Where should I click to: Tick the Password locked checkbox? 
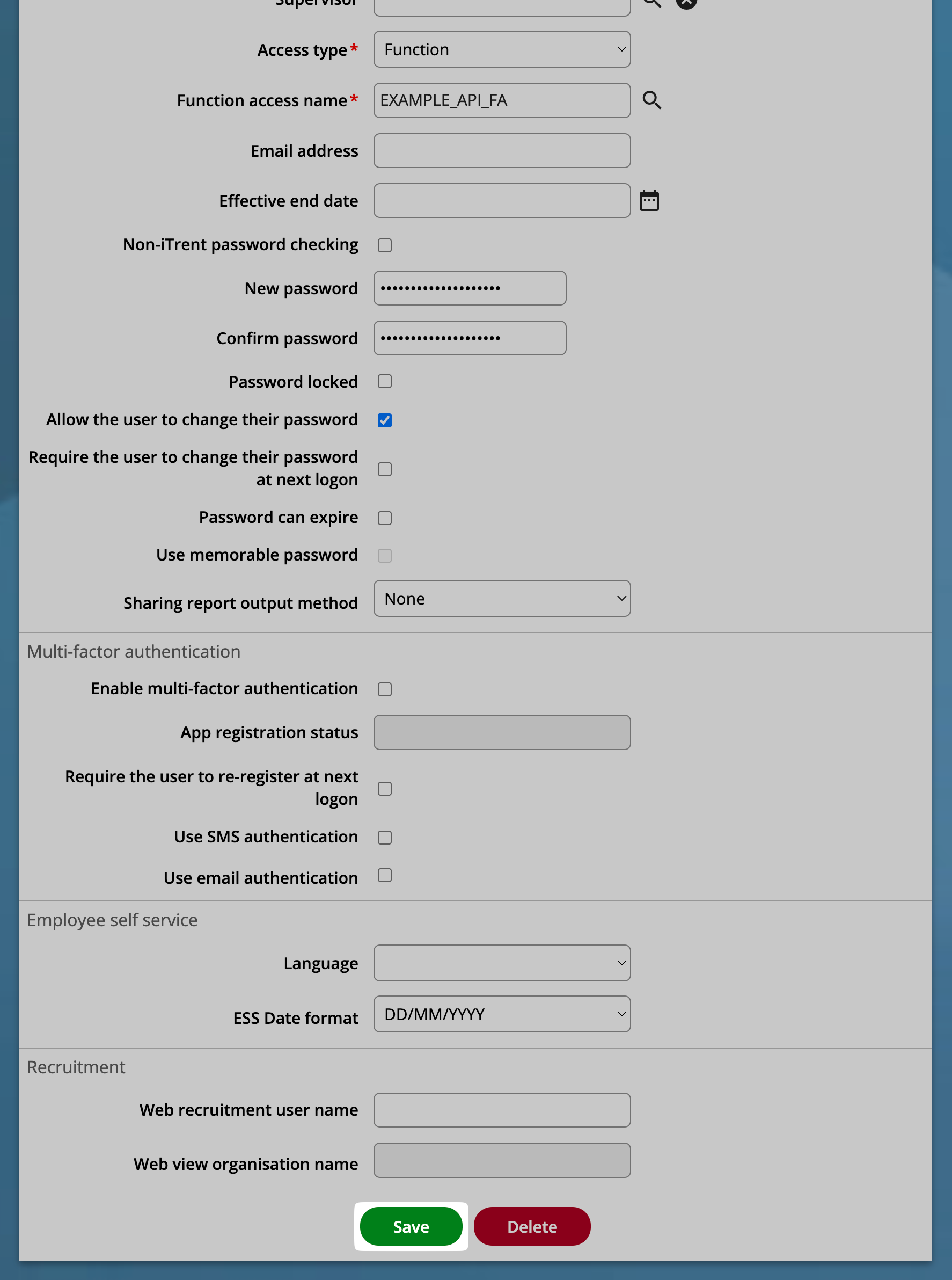point(384,382)
